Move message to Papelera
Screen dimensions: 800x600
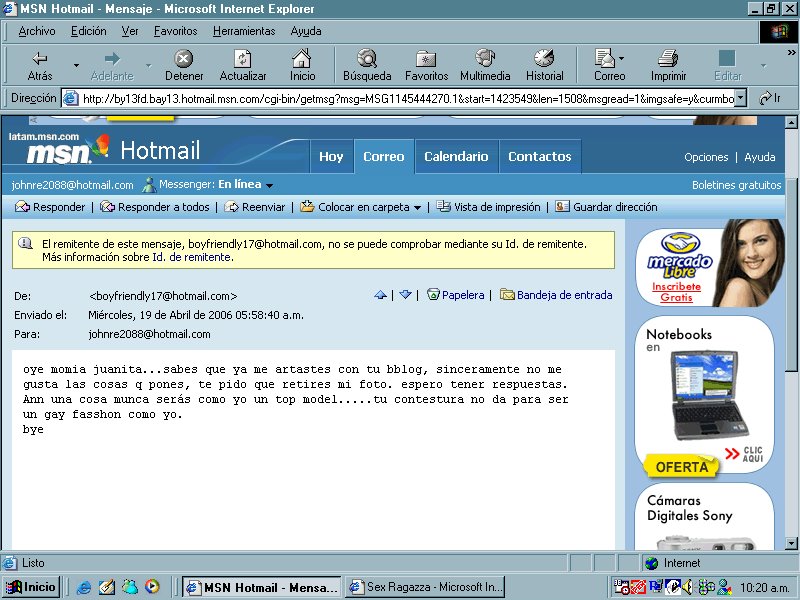click(456, 295)
